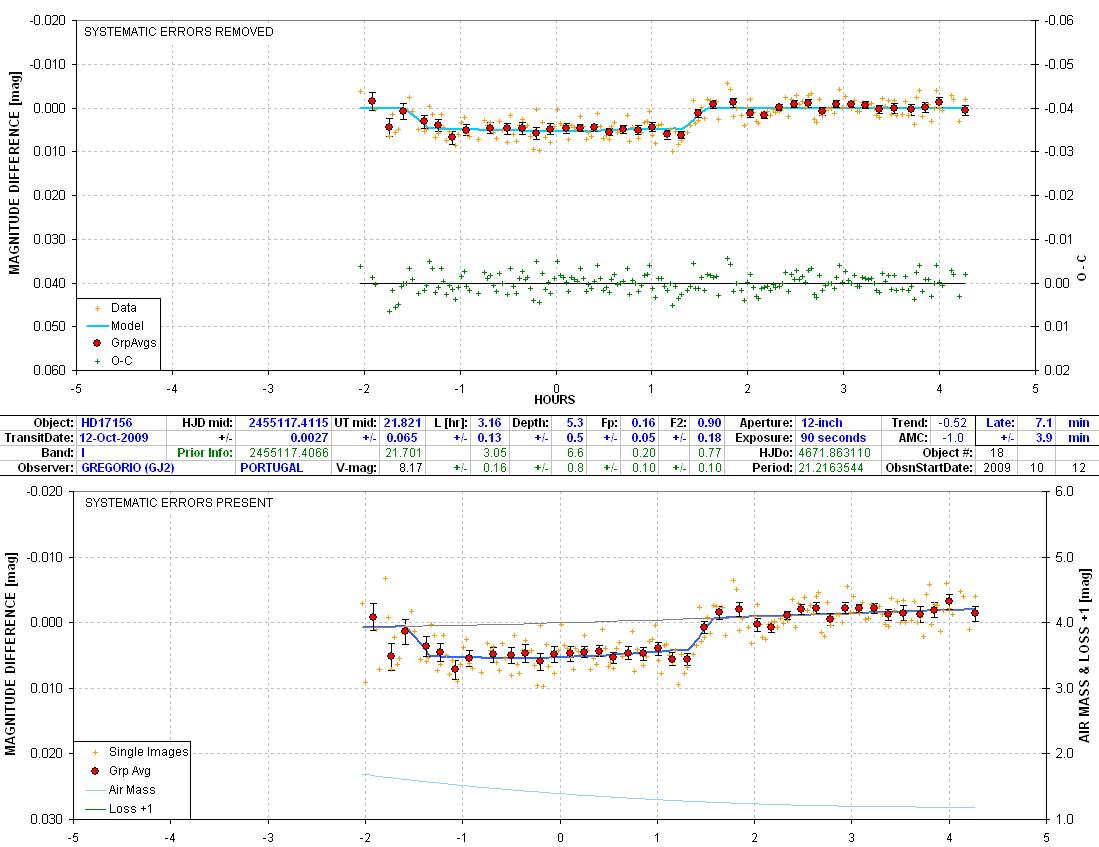Select UT mid value 21.821
The image size is (1099, 847).
click(x=402, y=423)
